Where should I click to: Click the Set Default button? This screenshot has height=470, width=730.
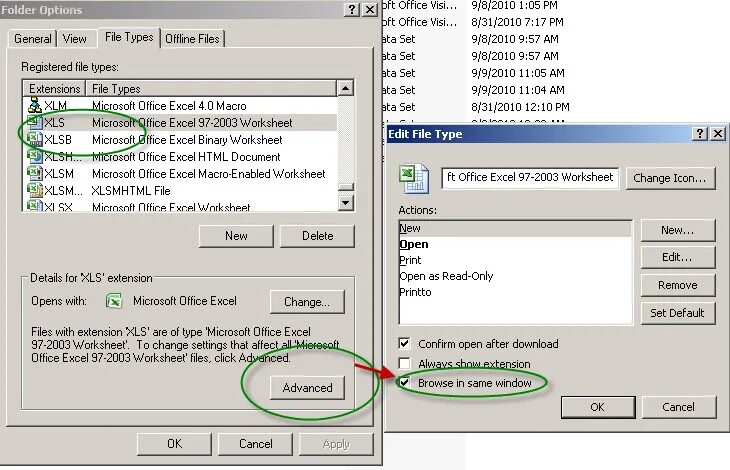coord(678,313)
